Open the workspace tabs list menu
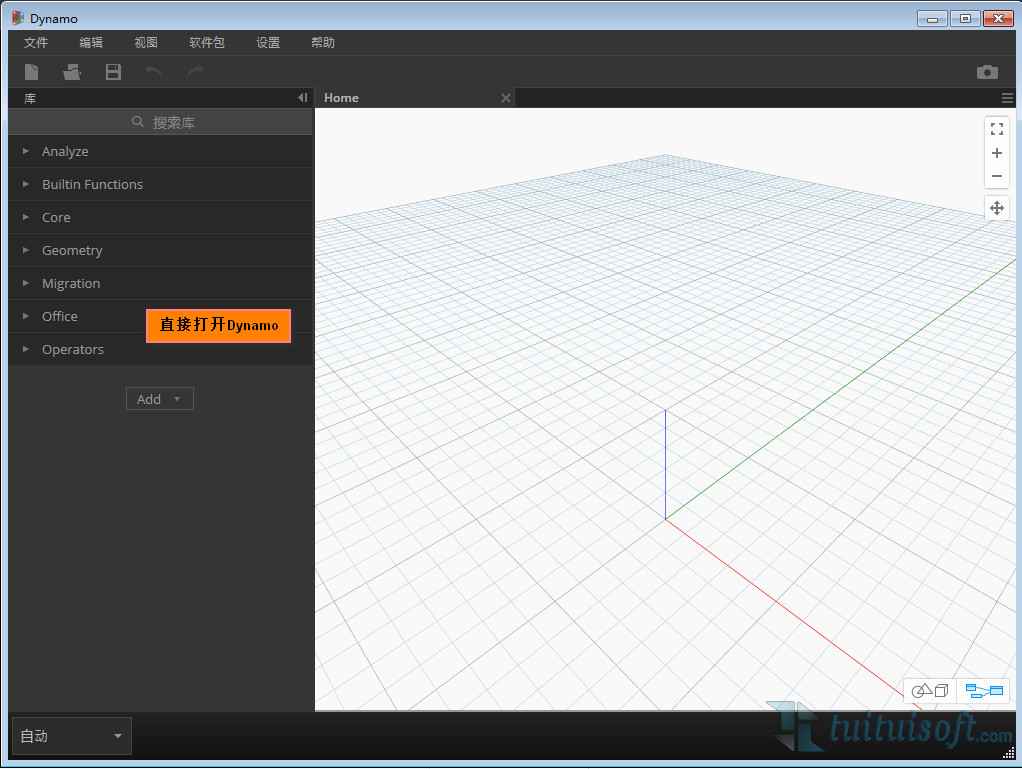The image size is (1022, 769). [1007, 98]
